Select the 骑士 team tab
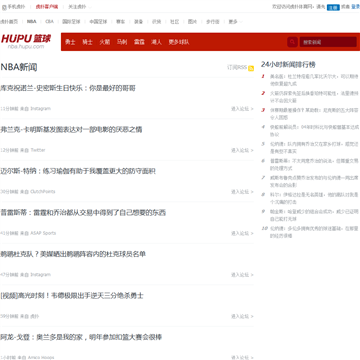360x360 pixels. coord(87,42)
